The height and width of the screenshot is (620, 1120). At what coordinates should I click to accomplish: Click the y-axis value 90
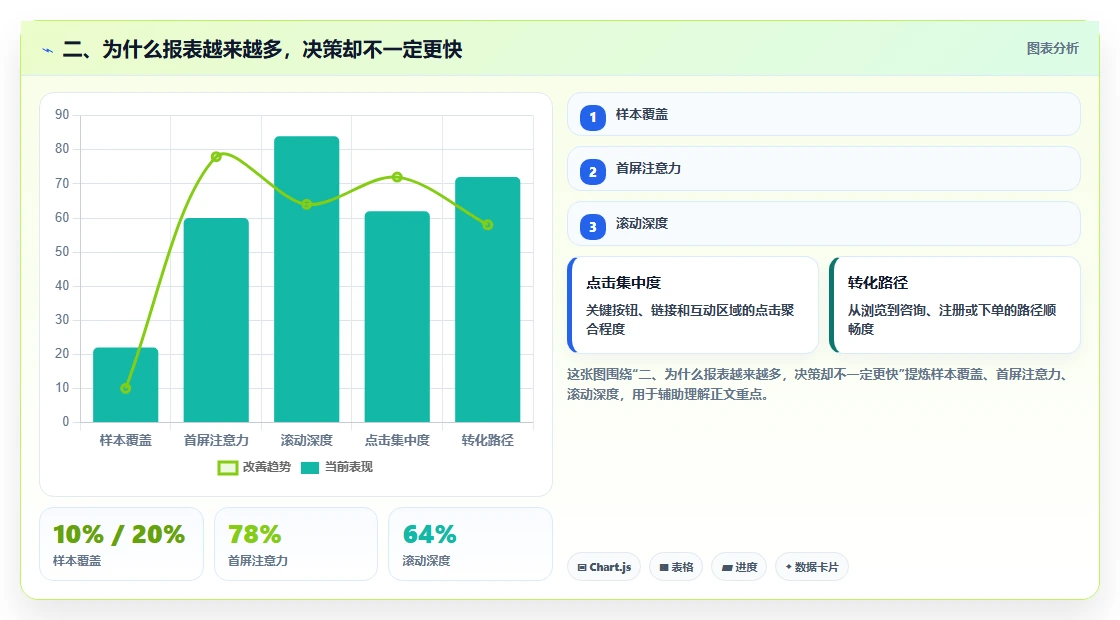click(62, 115)
